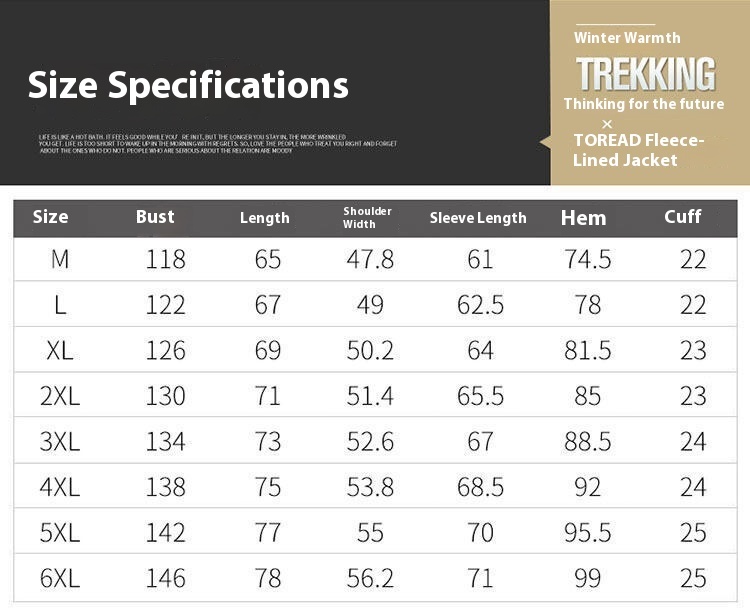Select the XL size row label

tap(60, 351)
